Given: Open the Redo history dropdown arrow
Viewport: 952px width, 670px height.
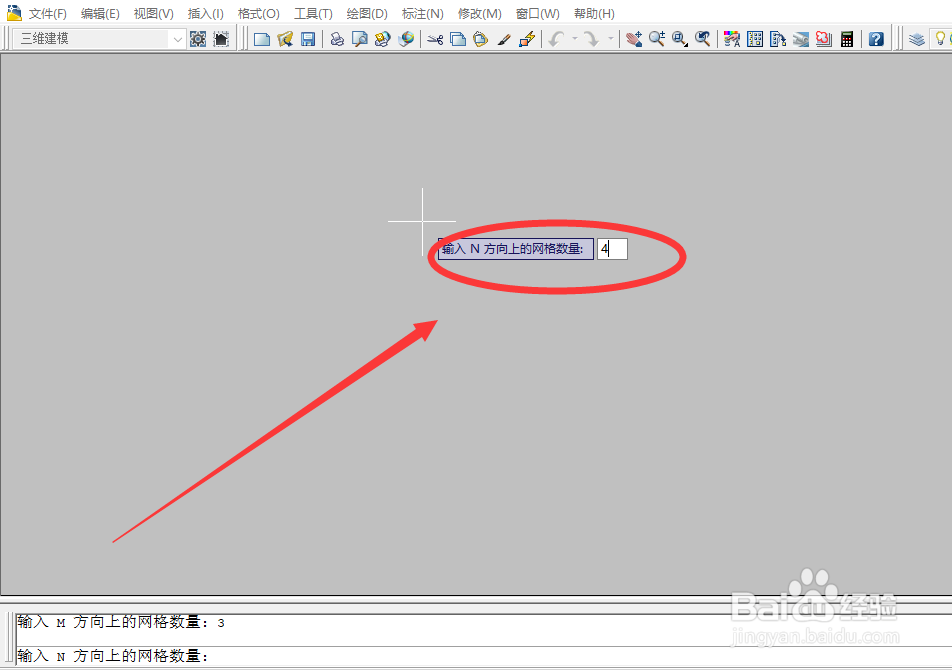Looking at the screenshot, I should click(x=610, y=39).
